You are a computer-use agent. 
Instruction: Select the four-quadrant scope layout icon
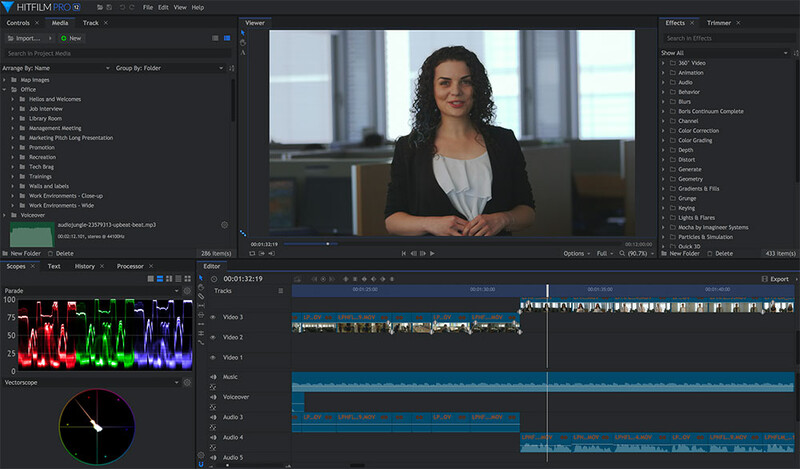[x=187, y=279]
